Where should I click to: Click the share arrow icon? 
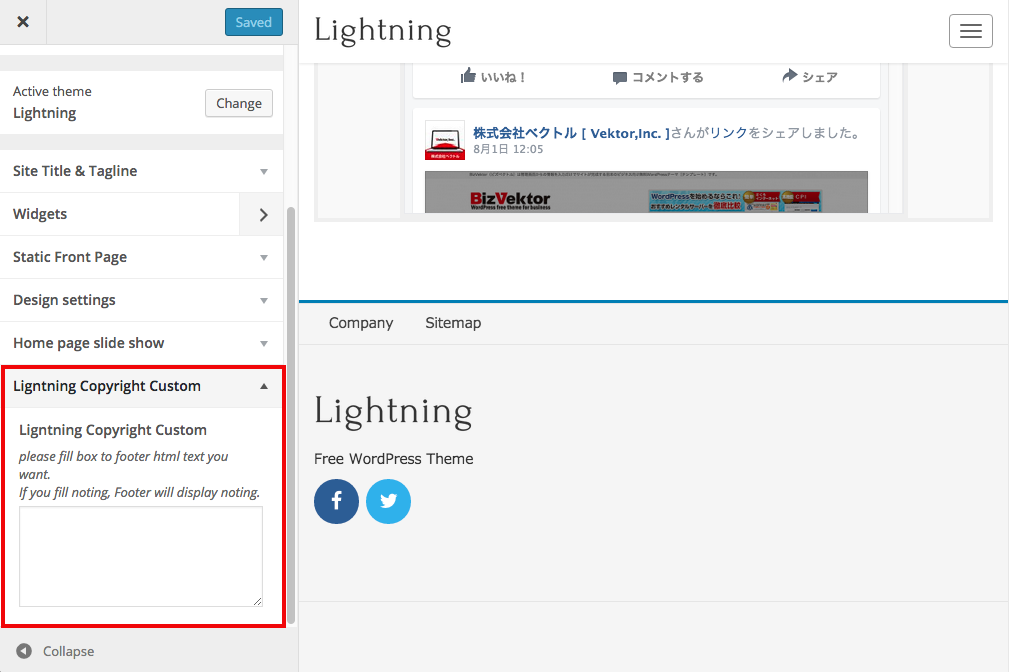(x=790, y=76)
